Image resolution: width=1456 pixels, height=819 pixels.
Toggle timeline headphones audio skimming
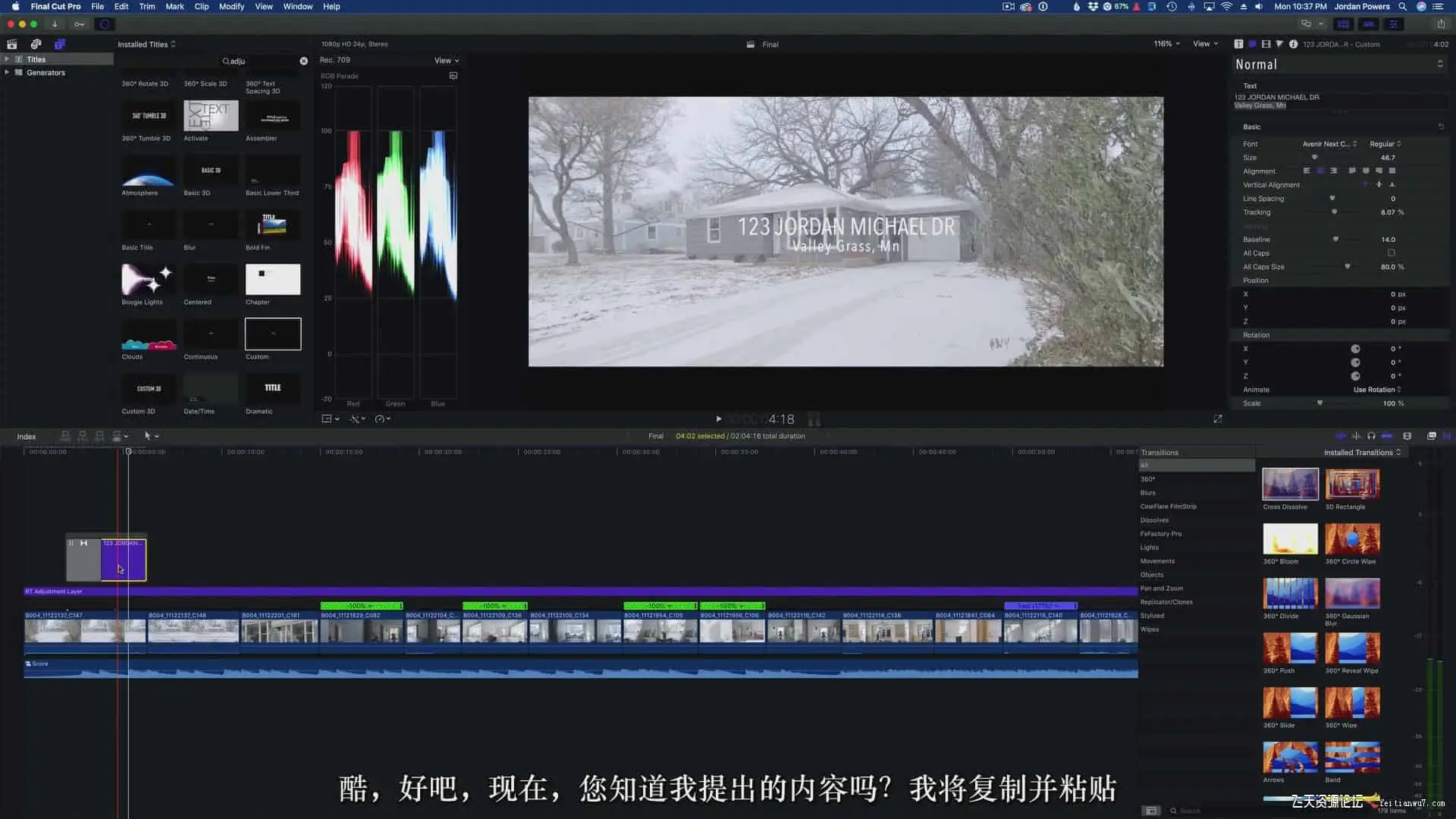point(1371,436)
